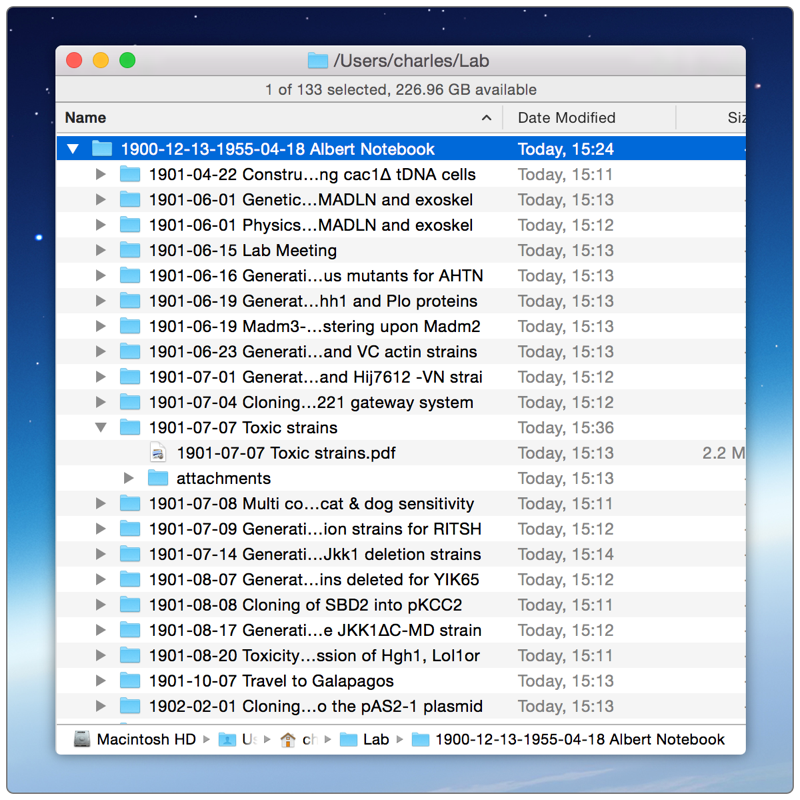Click Today, 15:14 date of Jkk1 deletion strains
The height and width of the screenshot is (800, 800).
point(566,554)
